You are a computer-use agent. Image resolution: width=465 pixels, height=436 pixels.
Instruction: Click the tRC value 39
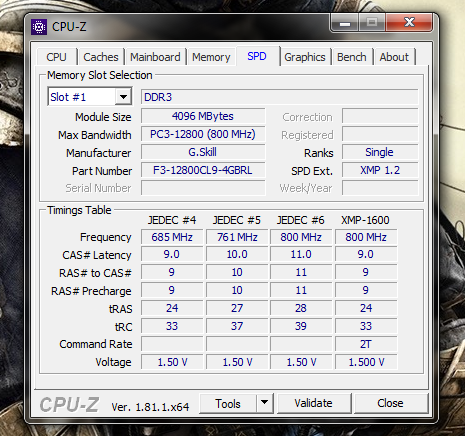point(301,326)
